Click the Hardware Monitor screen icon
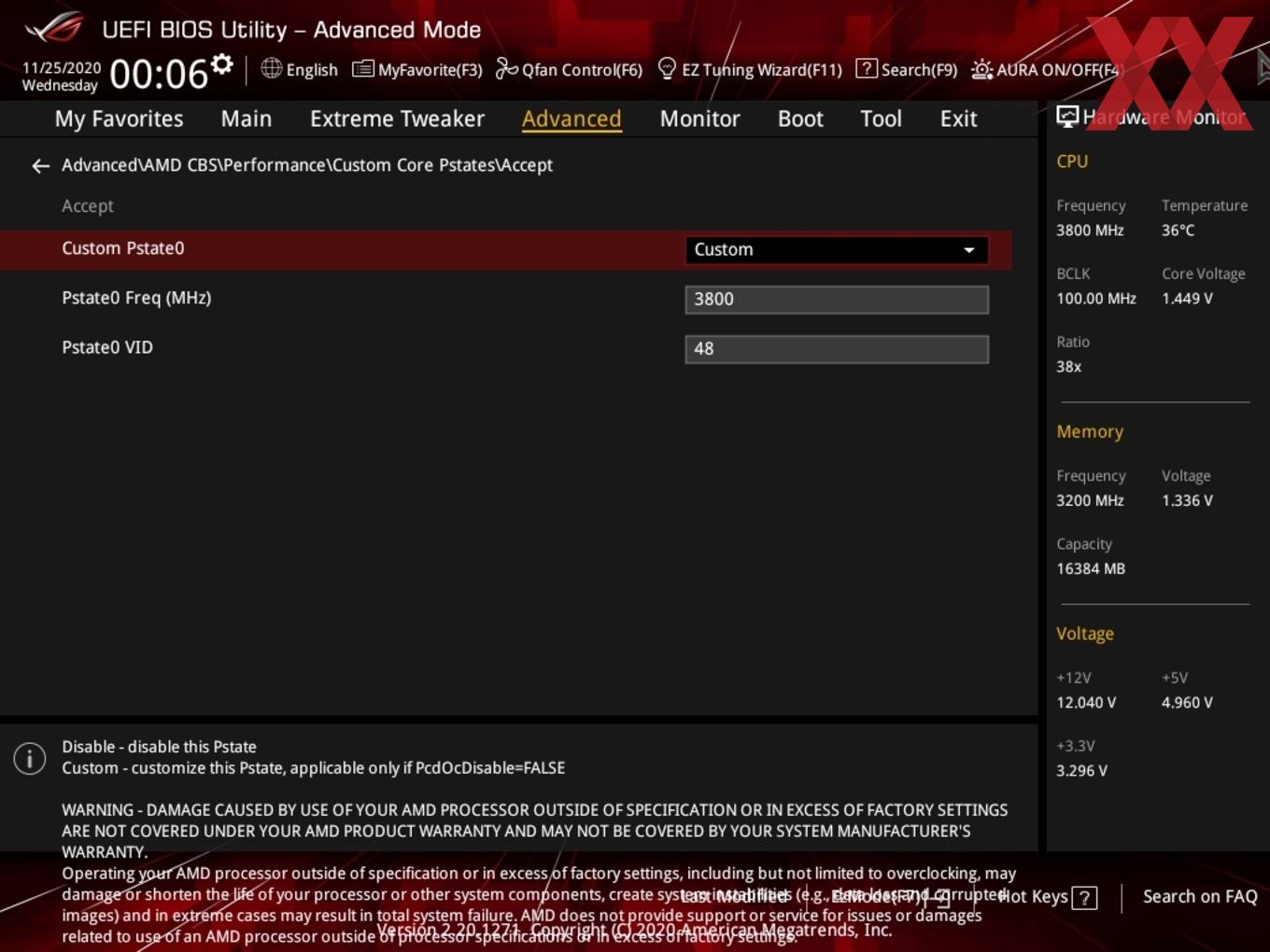Image resolution: width=1270 pixels, height=952 pixels. 1067,117
